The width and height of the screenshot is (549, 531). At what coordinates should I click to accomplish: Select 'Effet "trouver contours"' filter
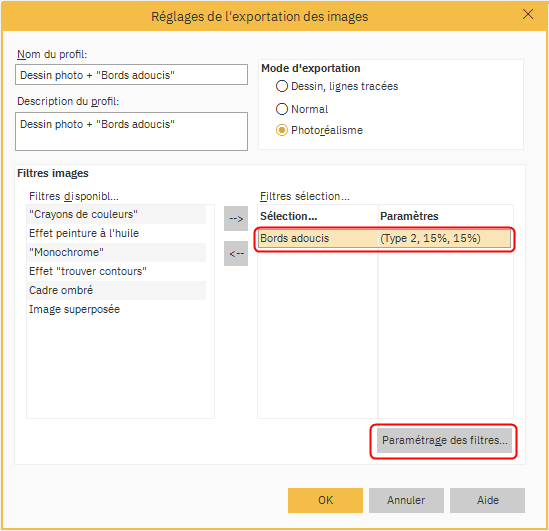pos(116,271)
